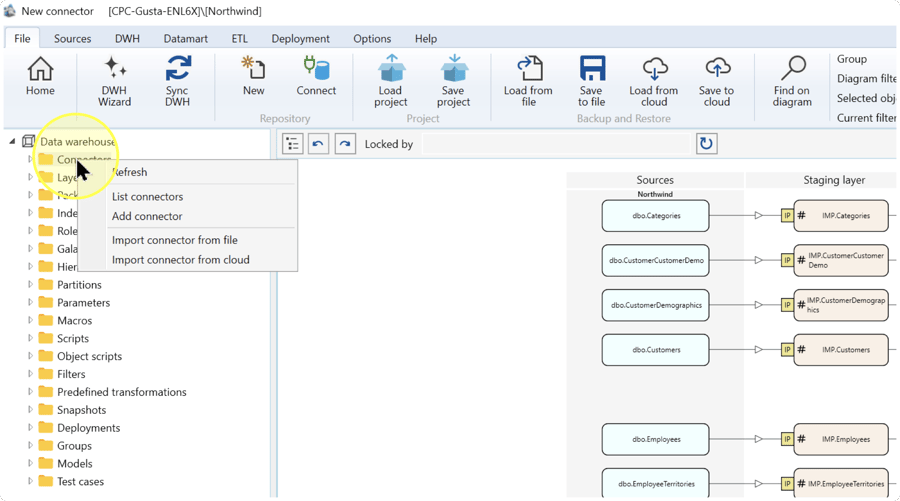
Task: Expand the Models tree node
Action: [30, 463]
